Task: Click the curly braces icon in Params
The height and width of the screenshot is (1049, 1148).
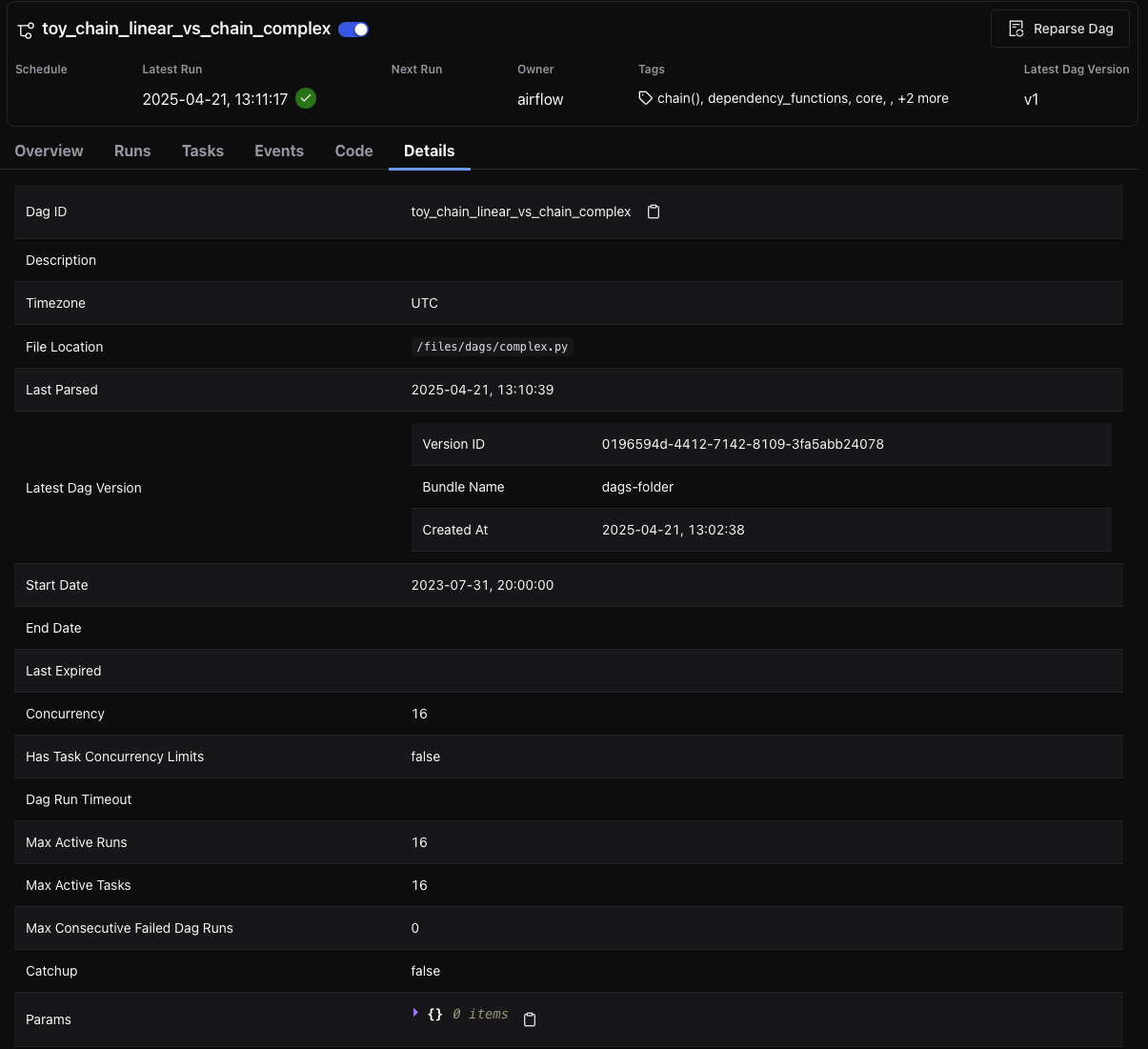Action: (x=434, y=1015)
